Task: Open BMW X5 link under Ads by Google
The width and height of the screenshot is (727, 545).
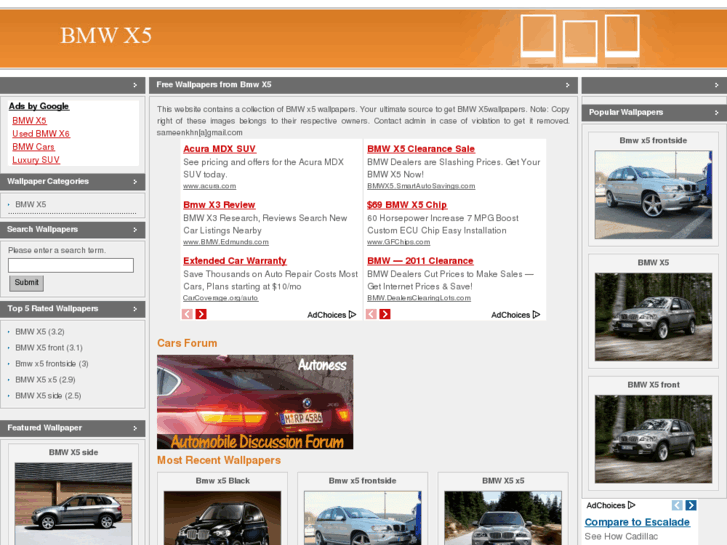Action: (29, 121)
